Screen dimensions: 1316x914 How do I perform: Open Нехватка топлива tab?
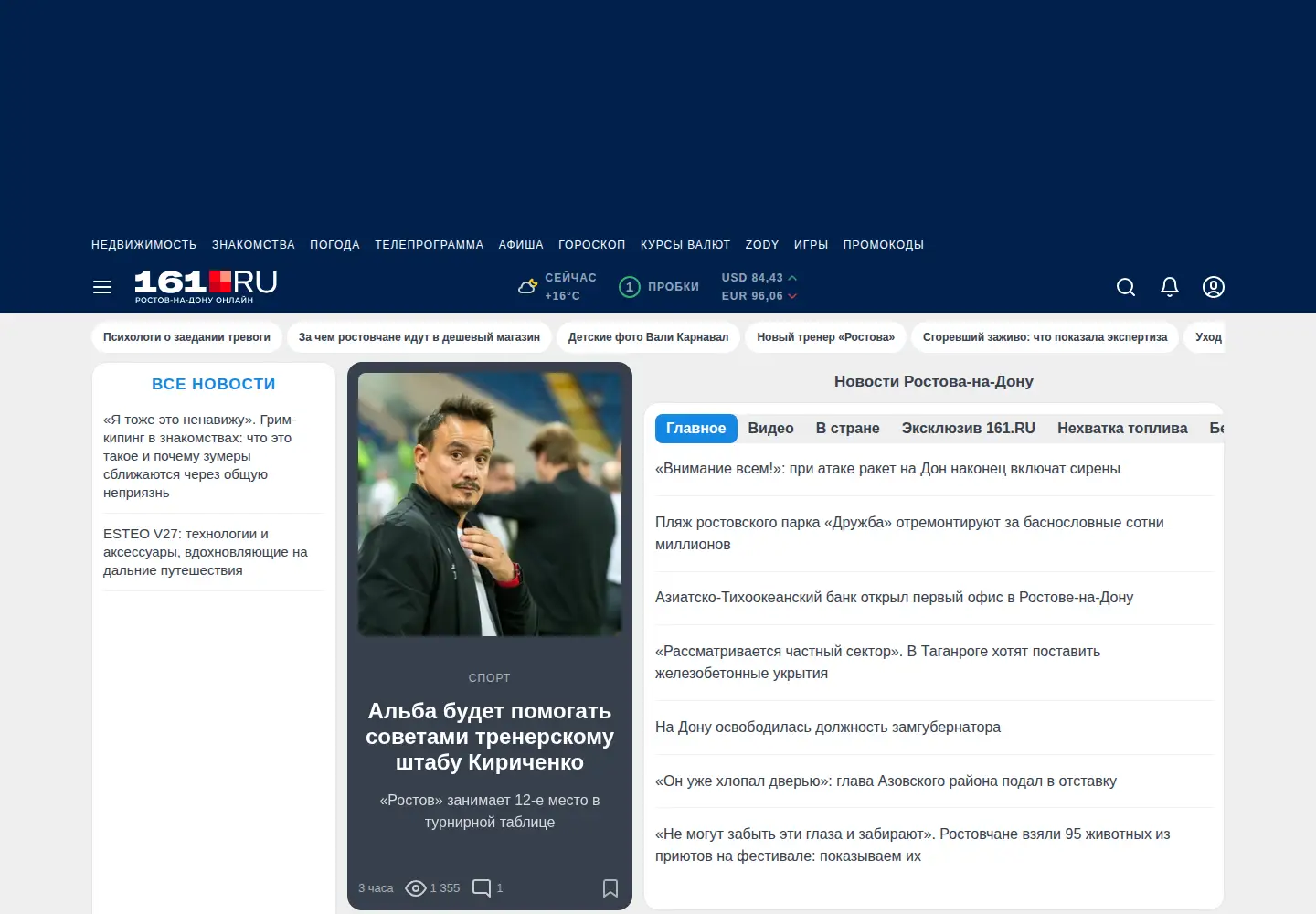coord(1122,429)
